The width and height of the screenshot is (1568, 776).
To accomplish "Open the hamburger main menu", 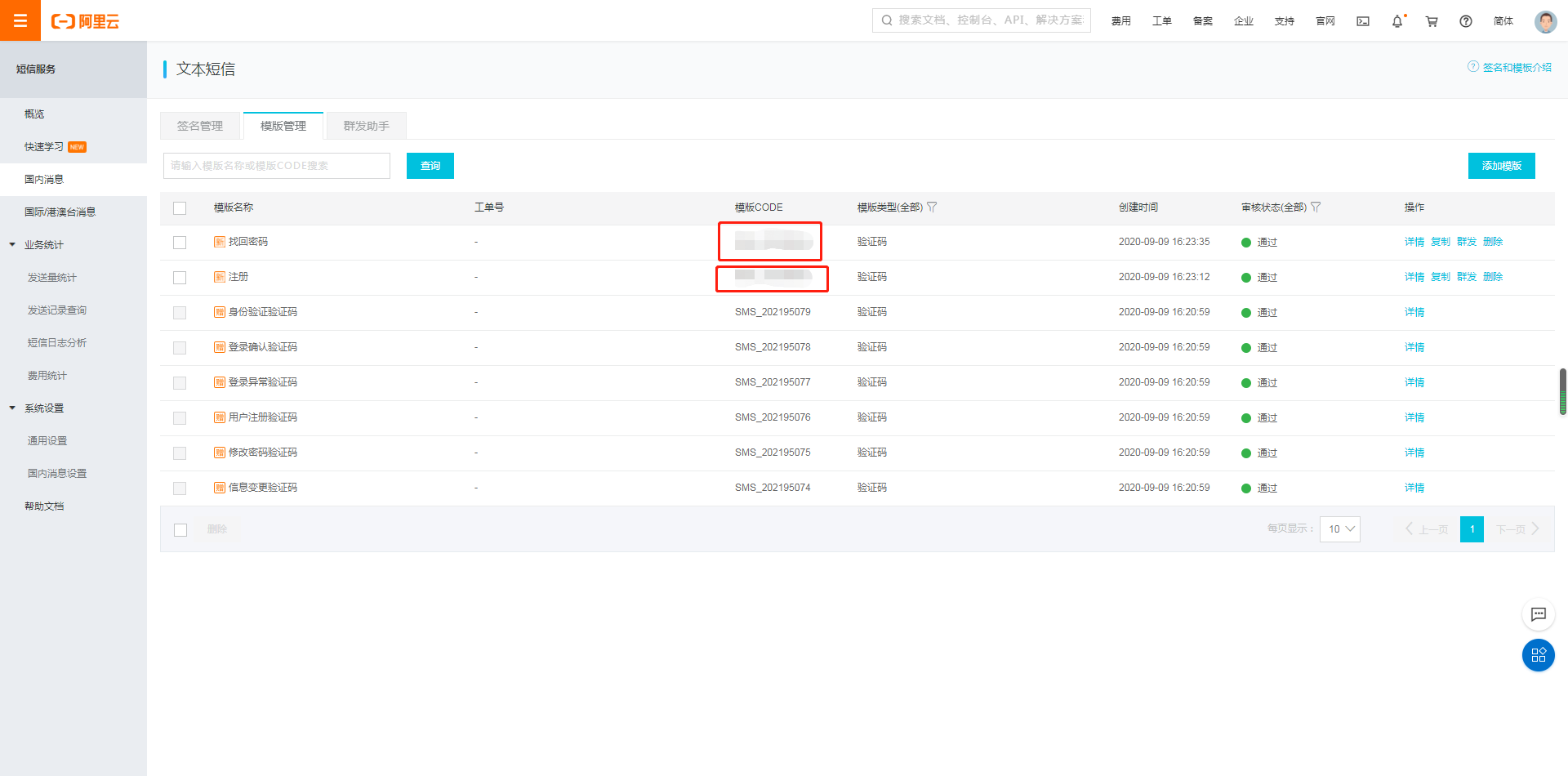I will tap(20, 20).
